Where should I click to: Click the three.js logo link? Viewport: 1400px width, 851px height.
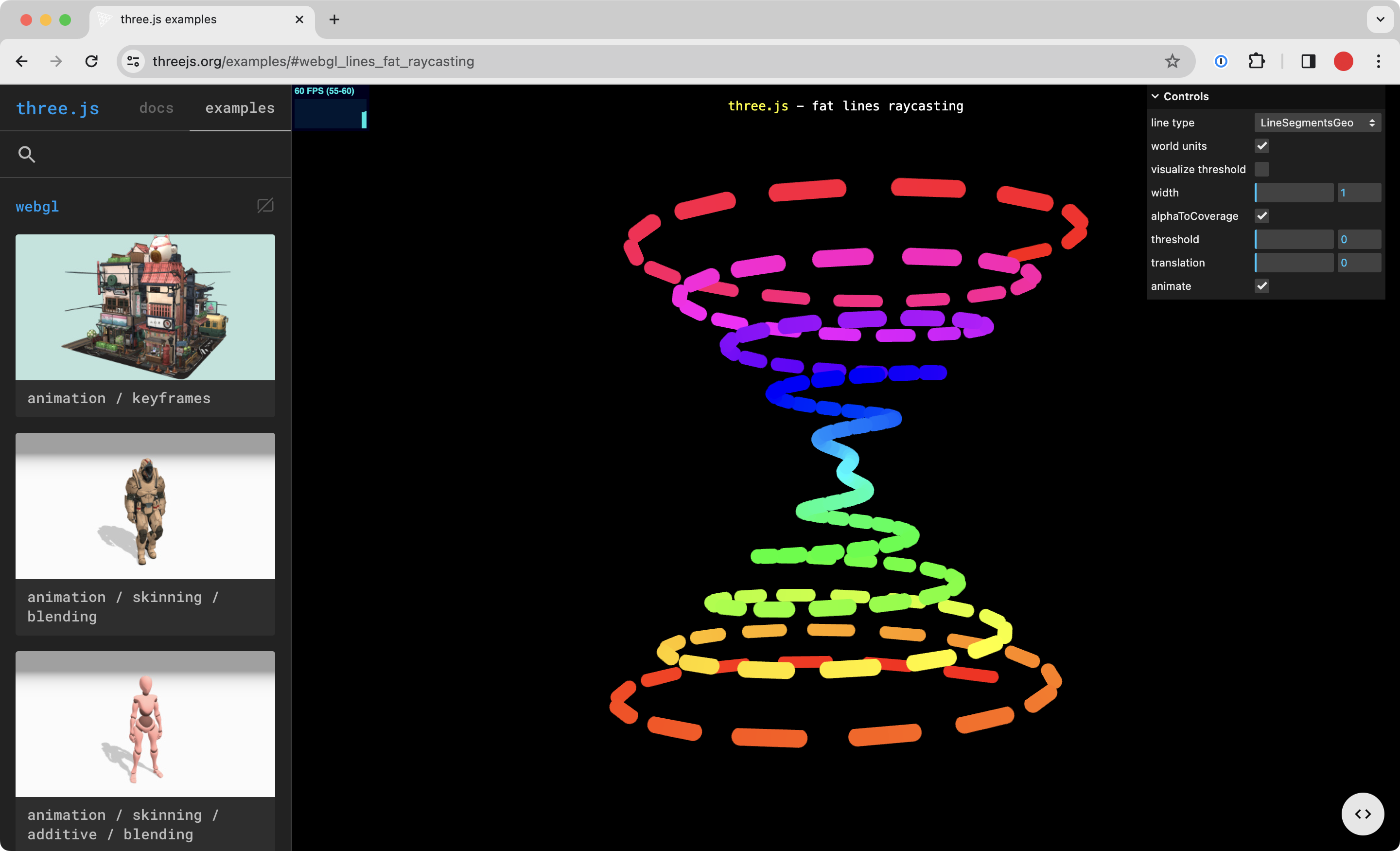tap(58, 108)
